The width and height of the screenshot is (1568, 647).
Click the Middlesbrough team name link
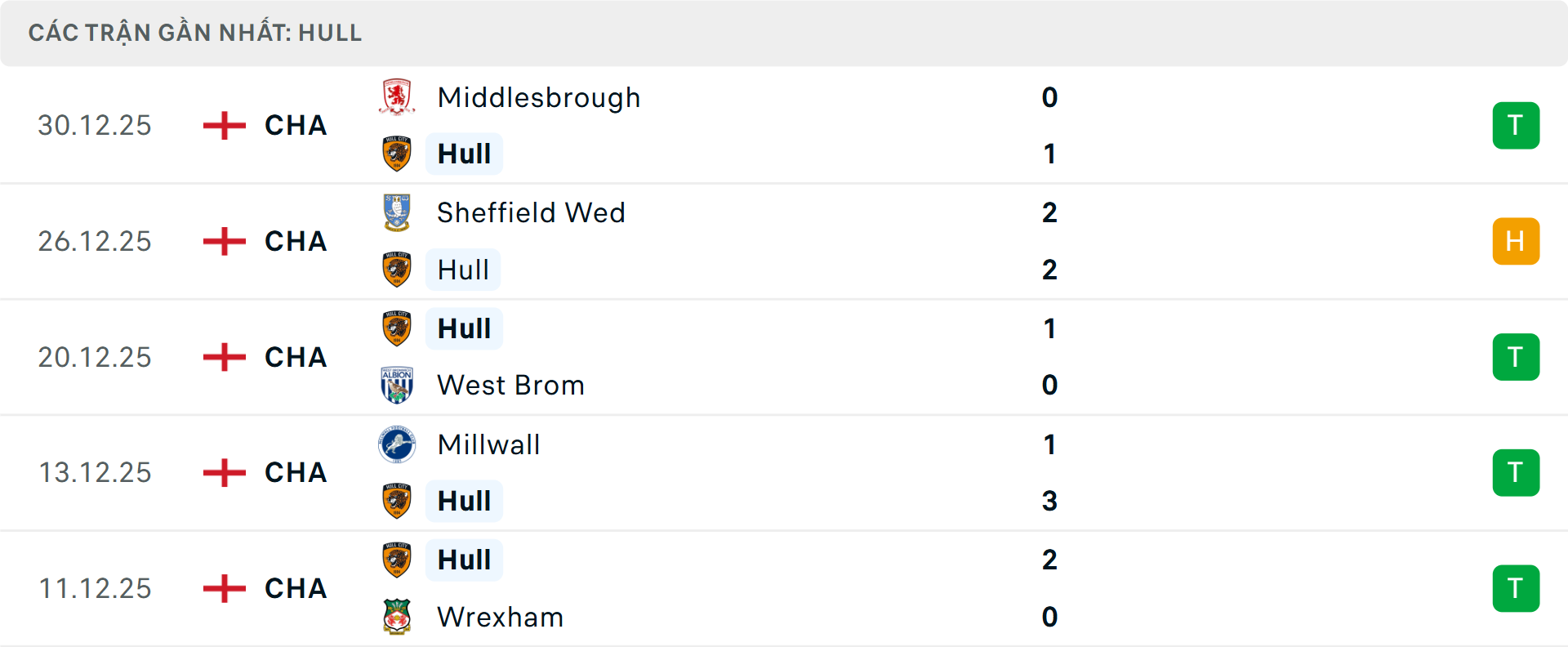(538, 96)
